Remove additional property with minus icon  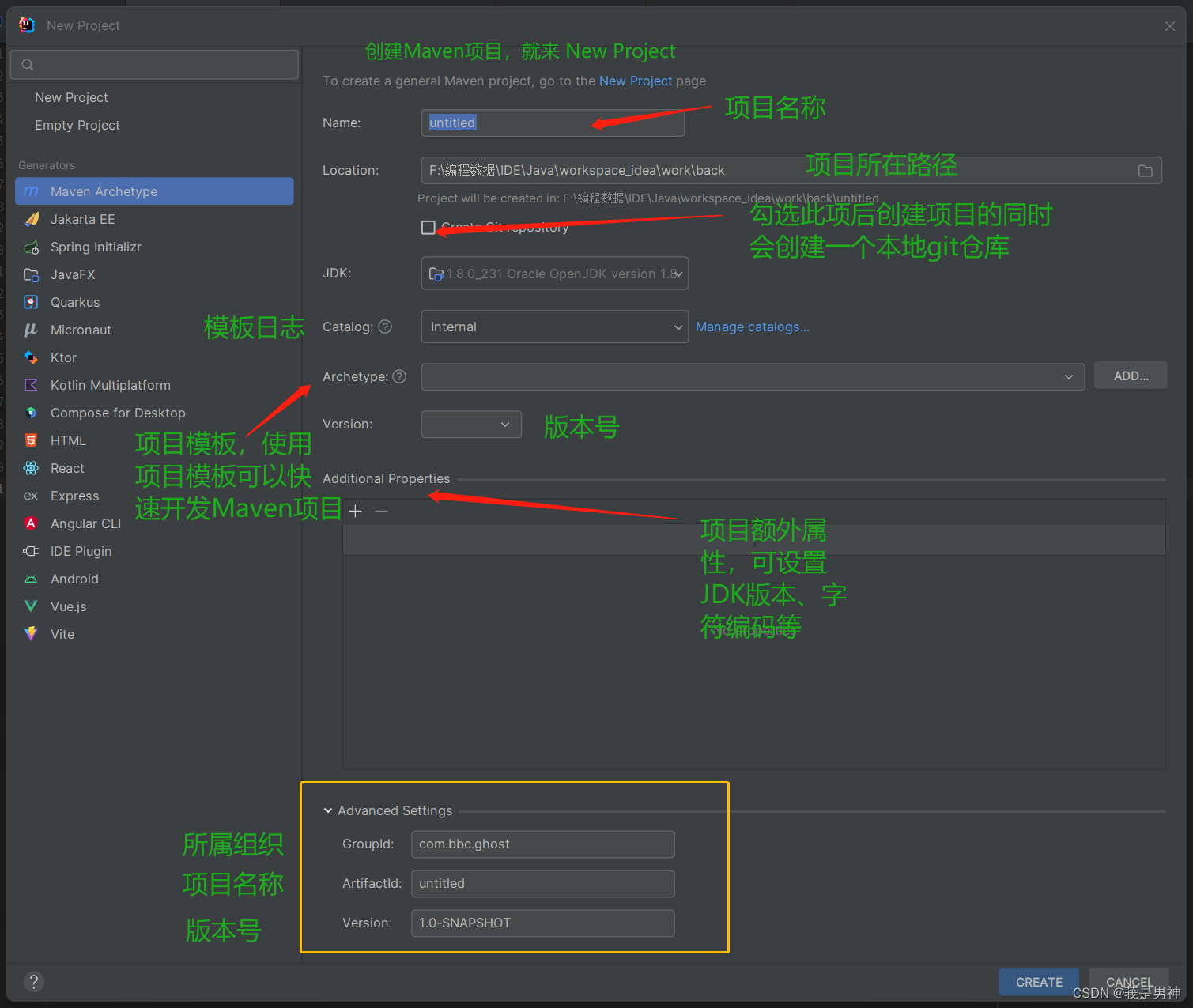pos(382,512)
